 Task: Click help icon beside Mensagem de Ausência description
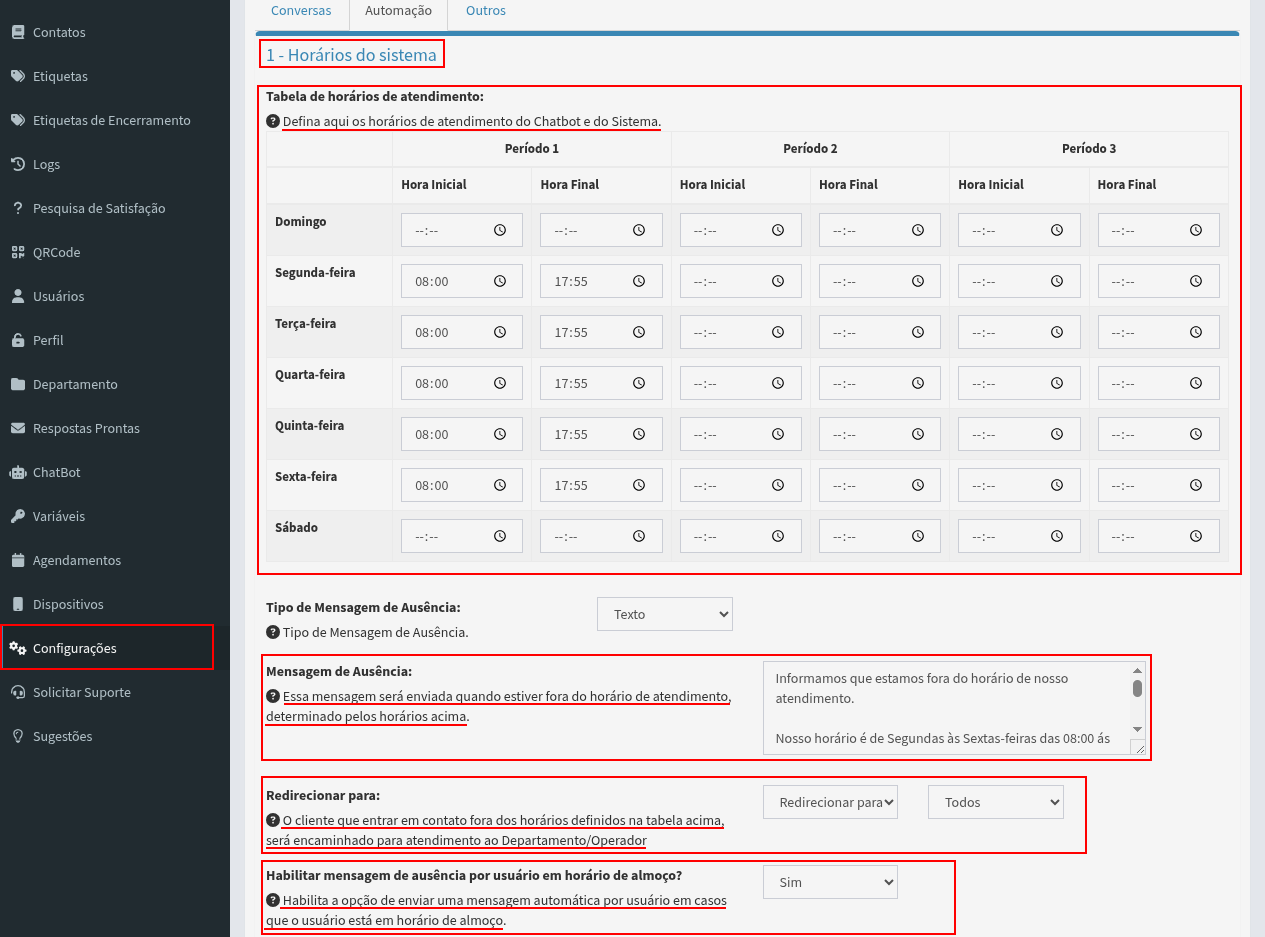pos(272,696)
